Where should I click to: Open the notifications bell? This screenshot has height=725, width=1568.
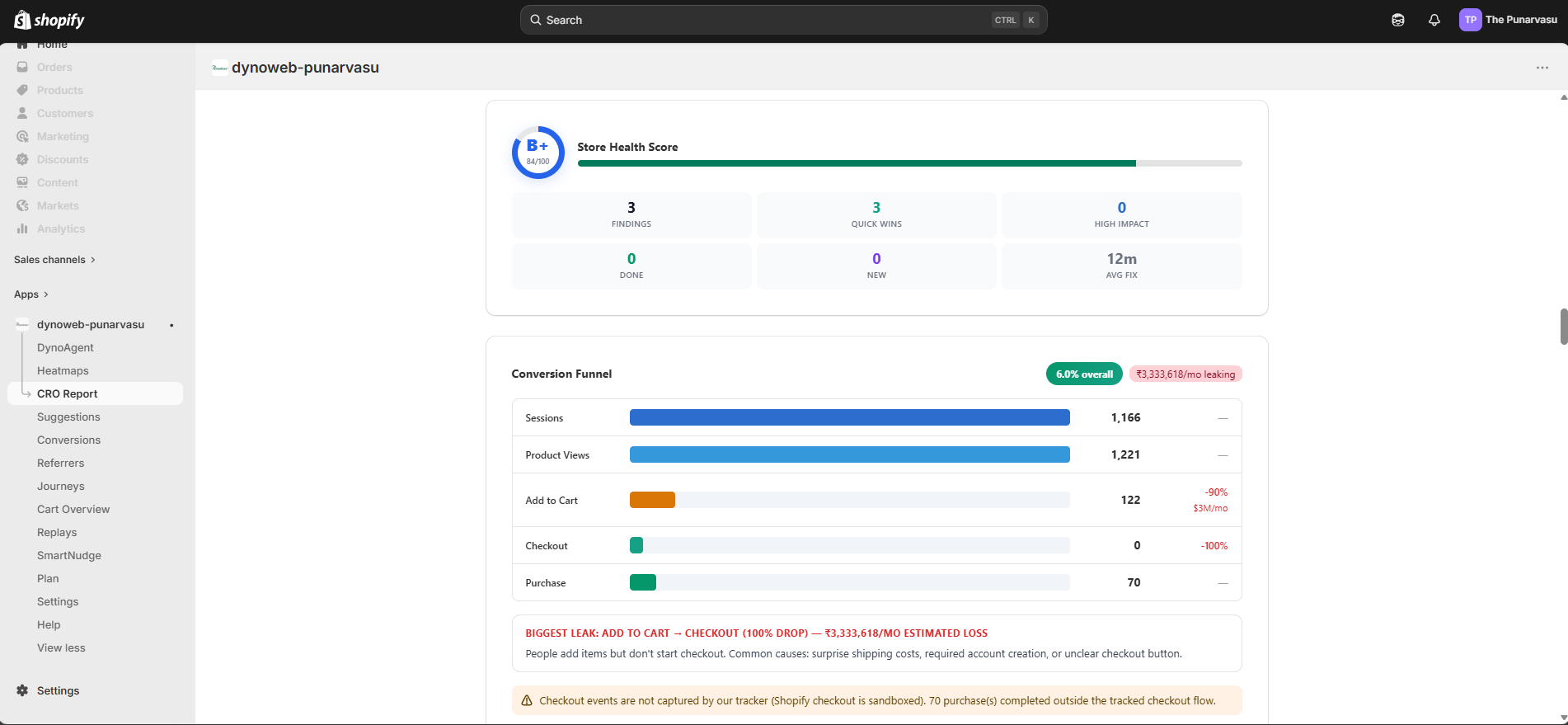(x=1434, y=20)
